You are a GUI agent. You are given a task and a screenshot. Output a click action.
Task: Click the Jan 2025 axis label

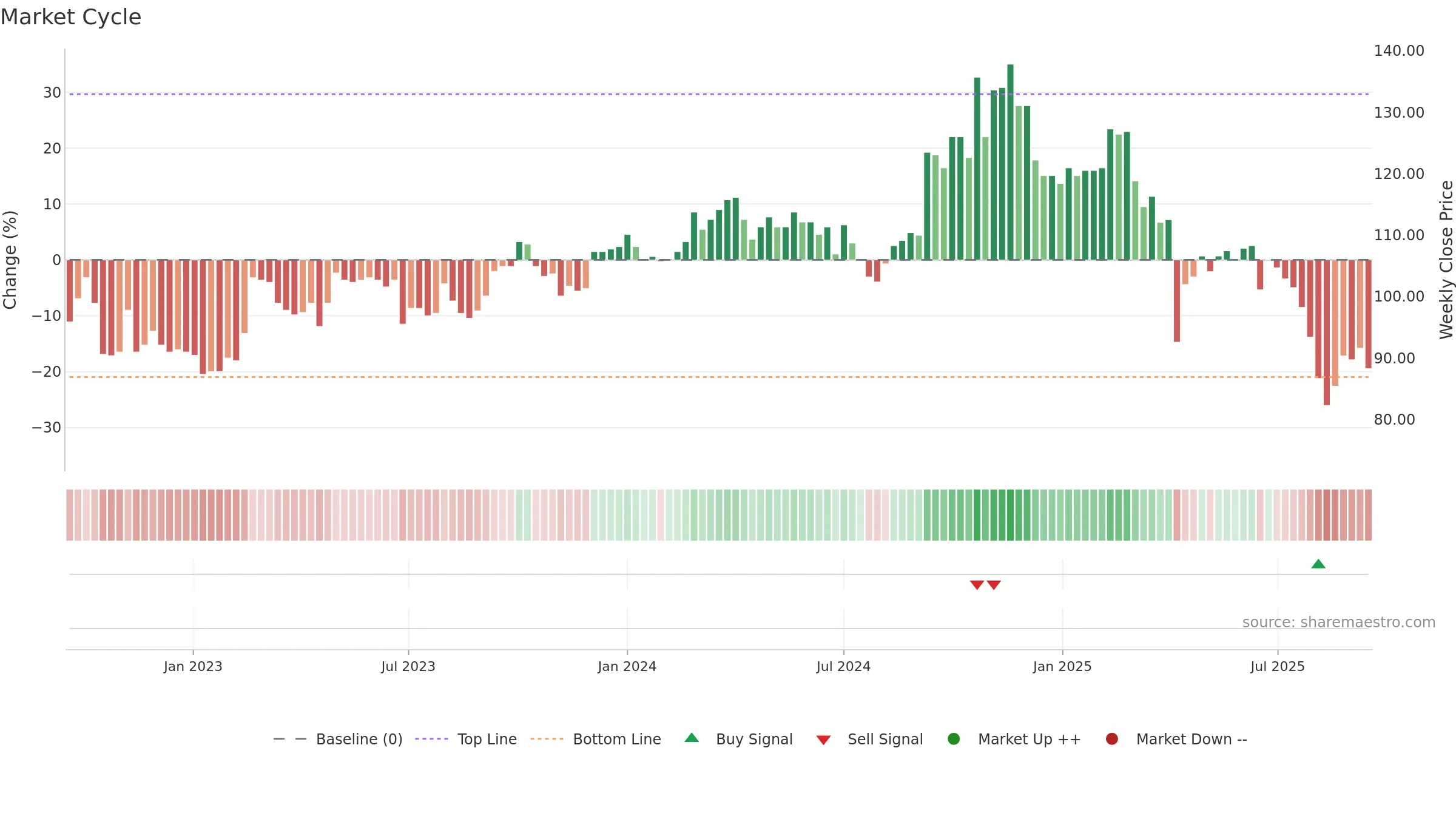coord(1062,666)
